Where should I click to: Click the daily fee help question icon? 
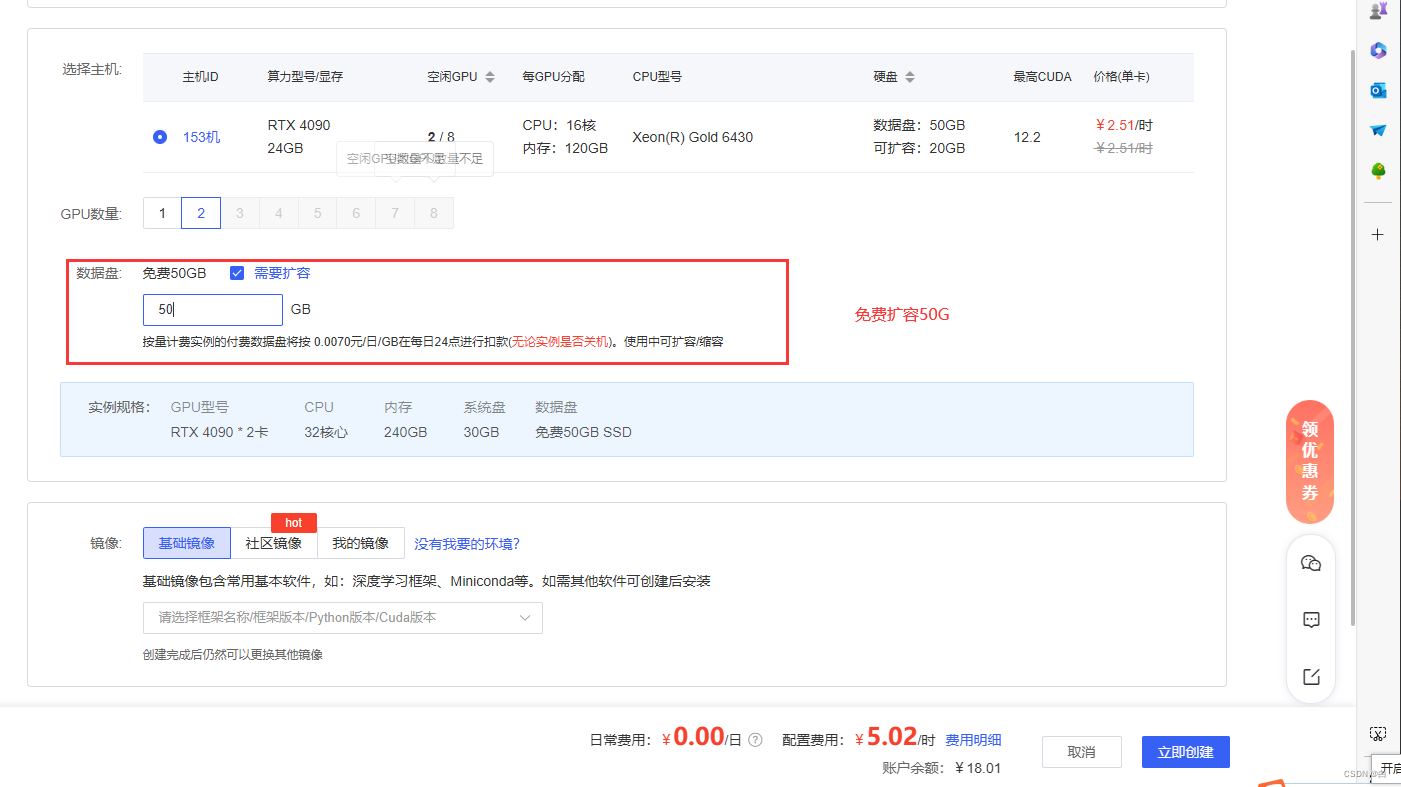[x=755, y=741]
